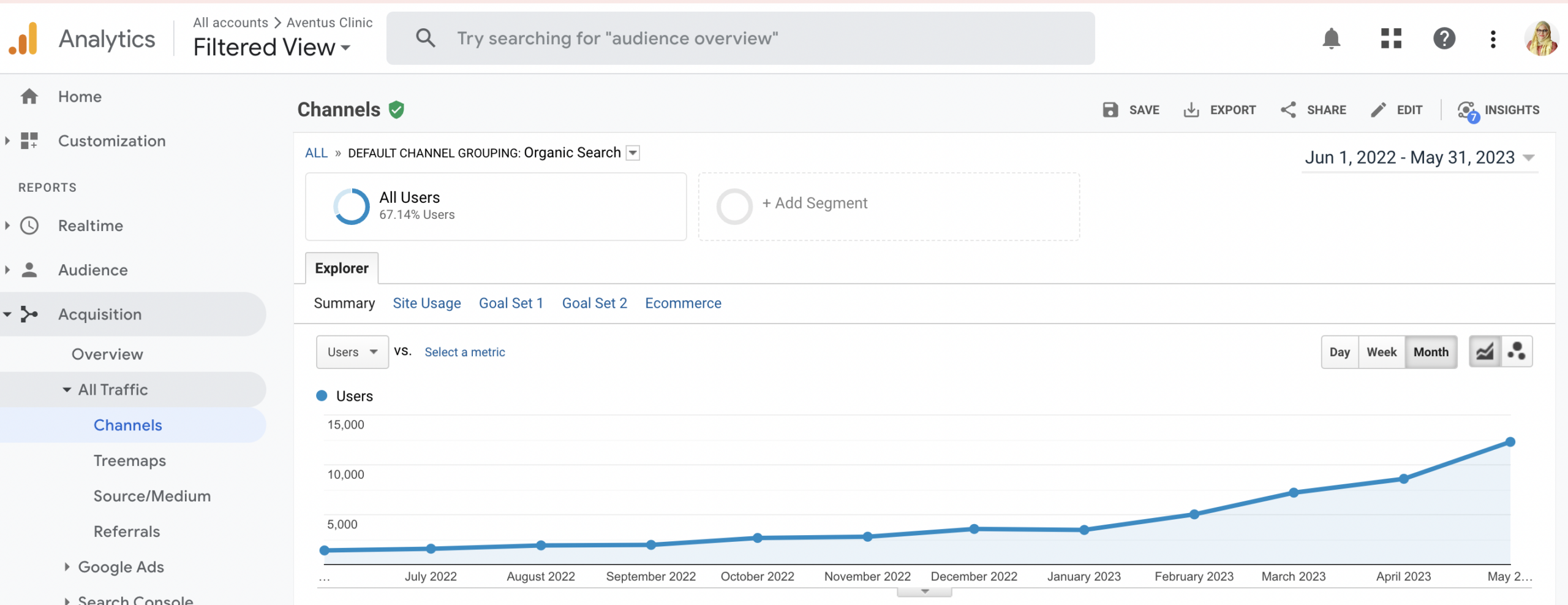This screenshot has height=605, width=1568.
Task: Collapse the Acquisition section arrow
Action: click(x=7, y=314)
